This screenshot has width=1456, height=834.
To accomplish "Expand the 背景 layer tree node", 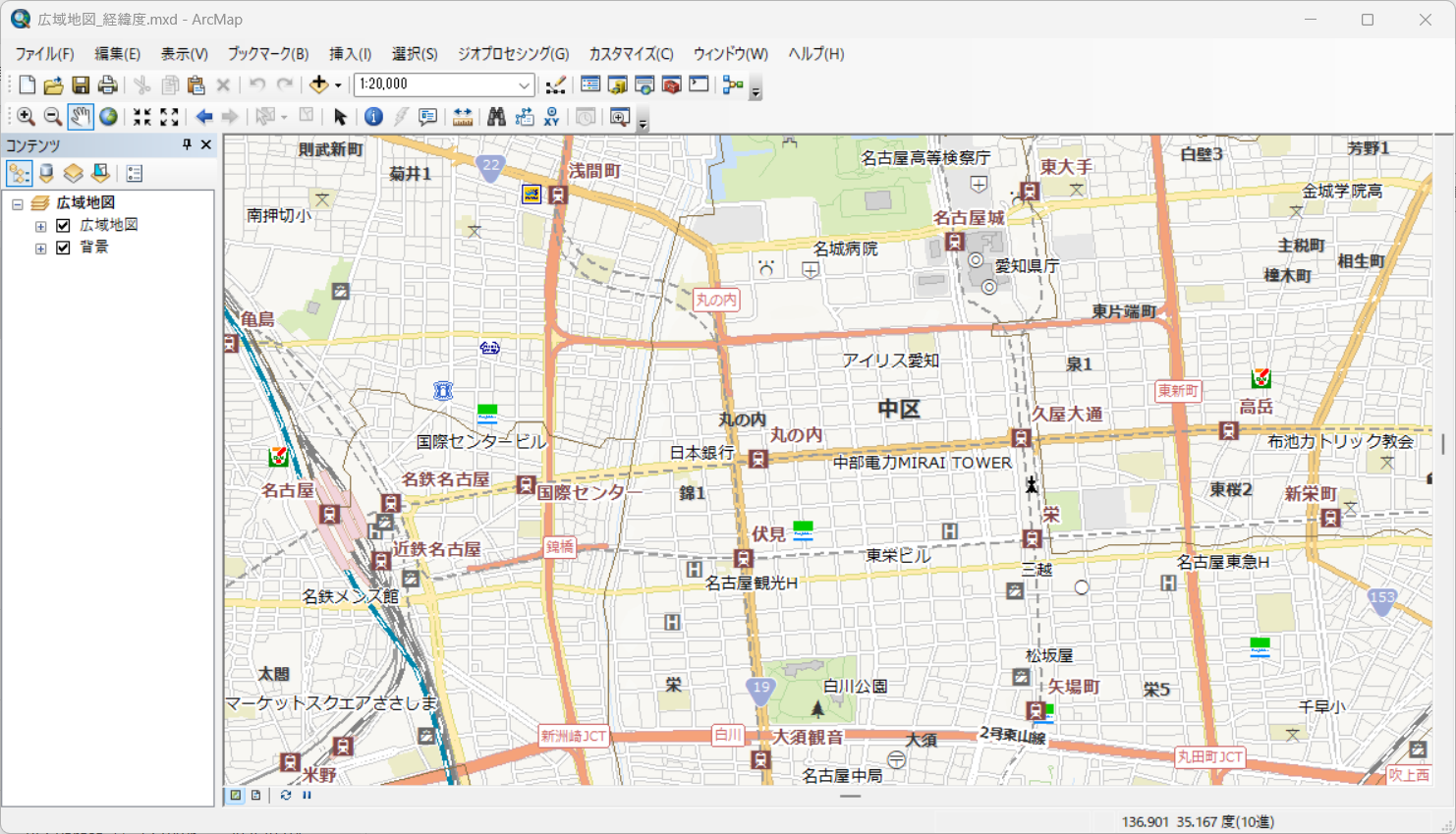I will (40, 249).
